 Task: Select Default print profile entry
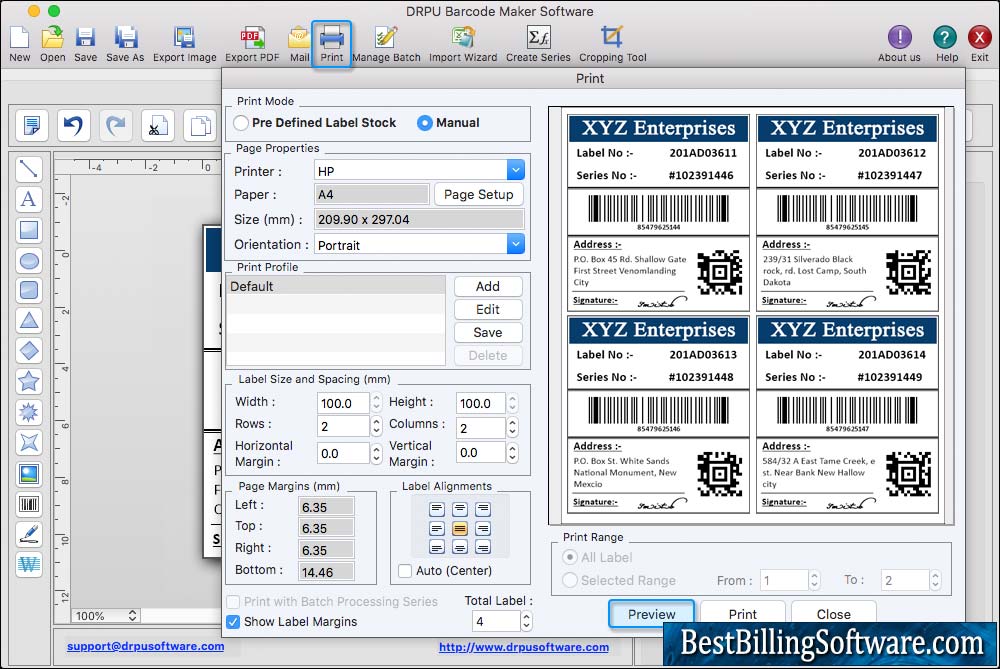point(335,286)
